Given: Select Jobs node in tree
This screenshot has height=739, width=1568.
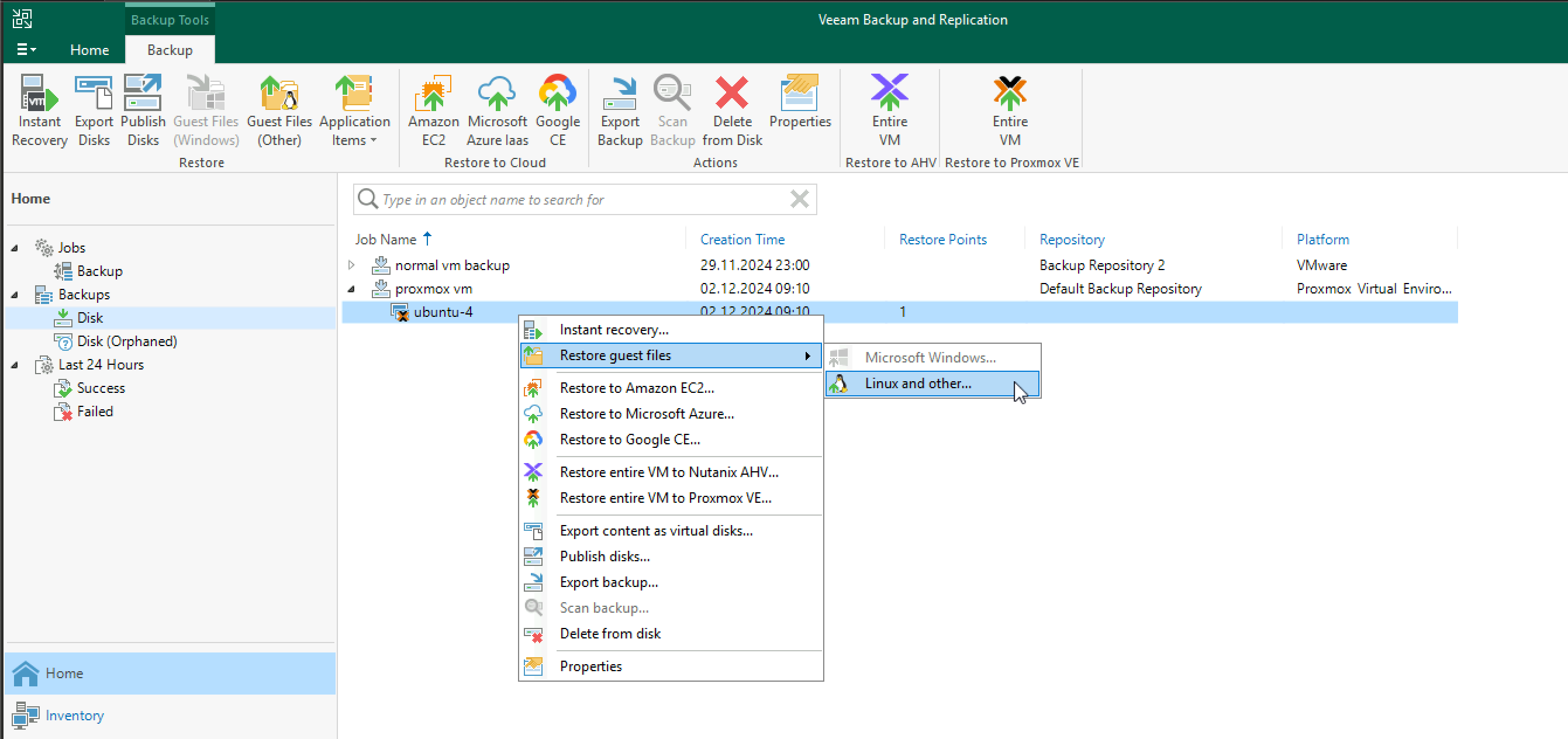Looking at the screenshot, I should (x=60, y=247).
